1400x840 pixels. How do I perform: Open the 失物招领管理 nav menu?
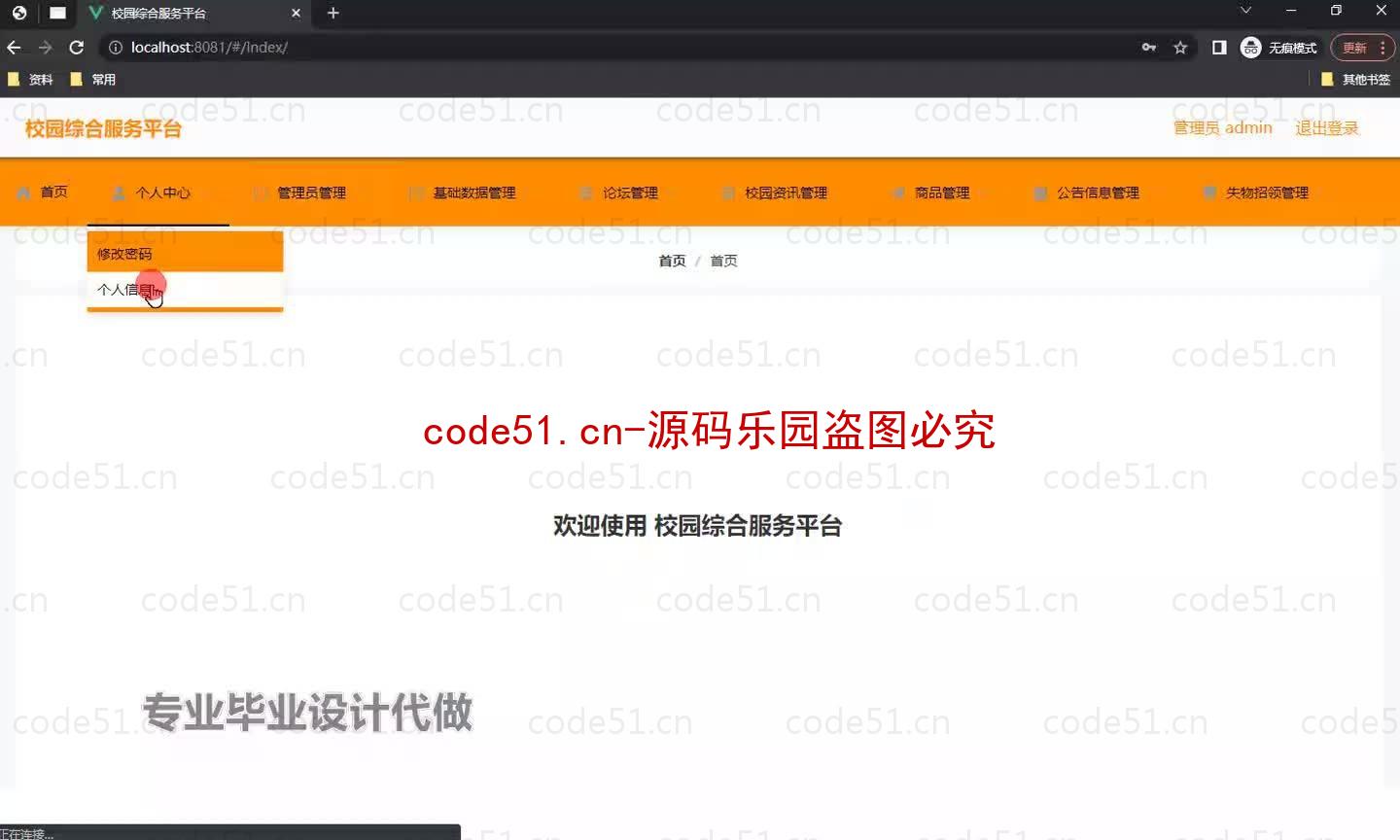click(1262, 192)
